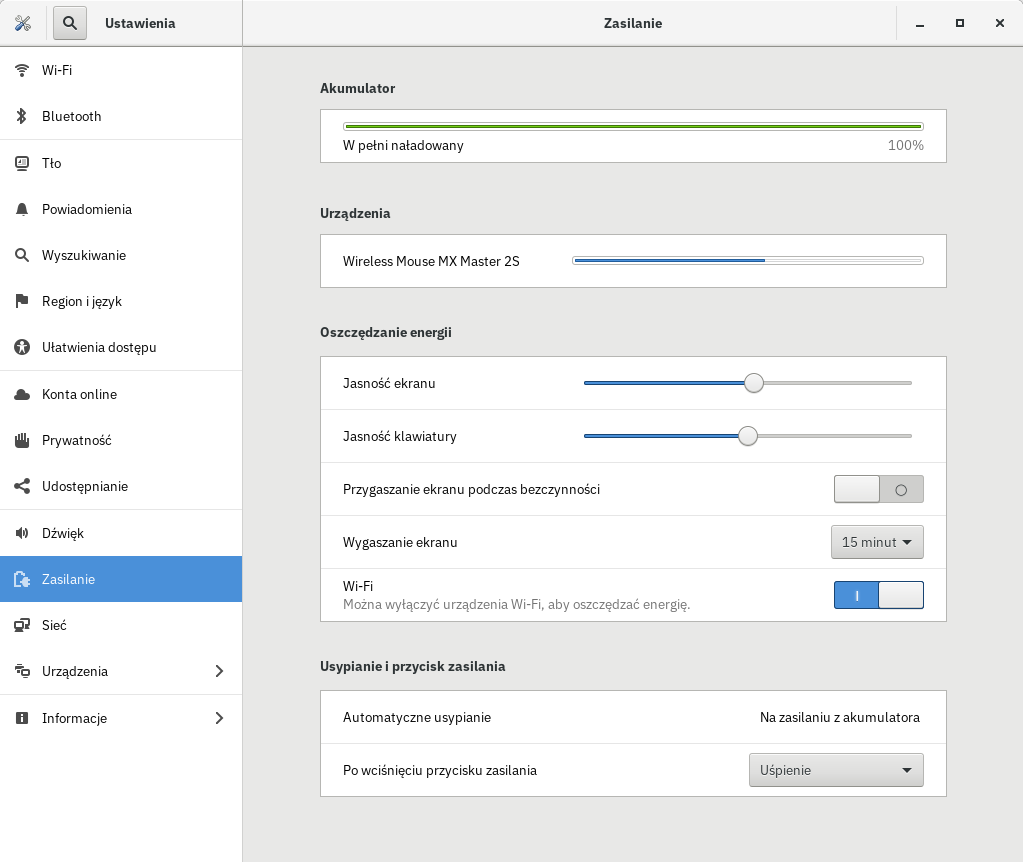Click the Prywatność hand icon
The width and height of the screenshot is (1023, 862).
22,440
